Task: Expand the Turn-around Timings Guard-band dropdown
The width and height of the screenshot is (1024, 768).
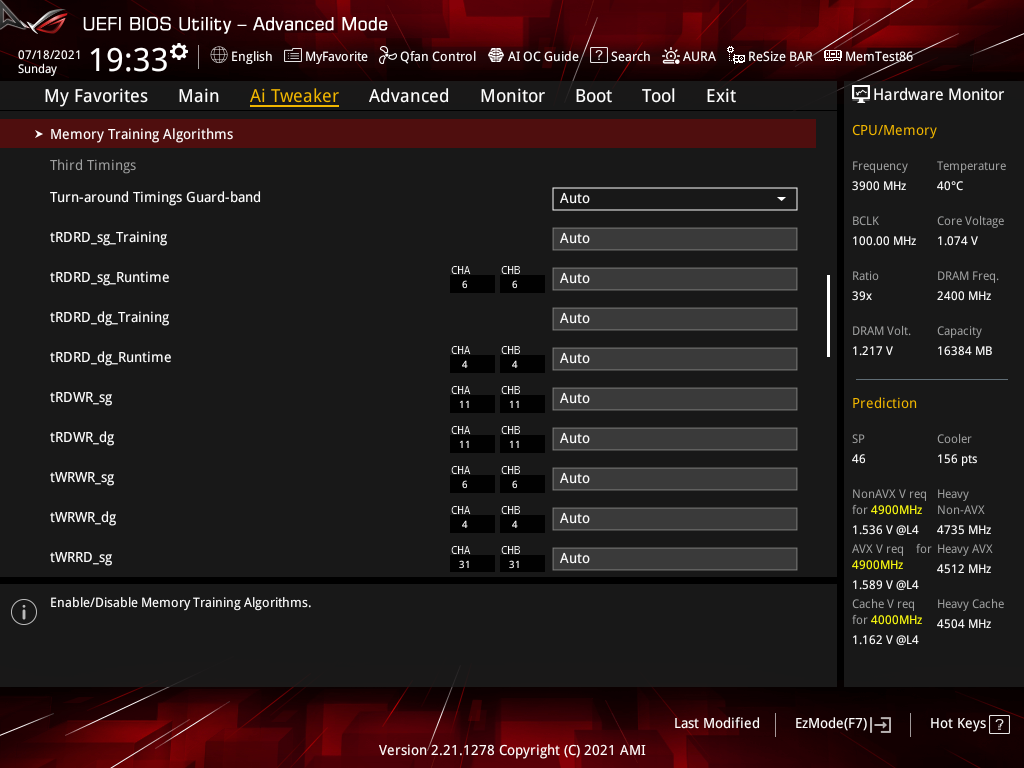Action: pyautogui.click(x=674, y=198)
